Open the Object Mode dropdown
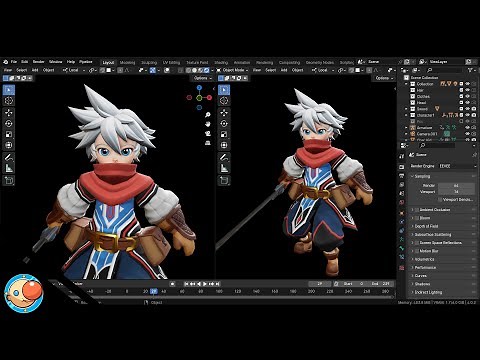Screen dimensions: 480x360 [x=232, y=70]
